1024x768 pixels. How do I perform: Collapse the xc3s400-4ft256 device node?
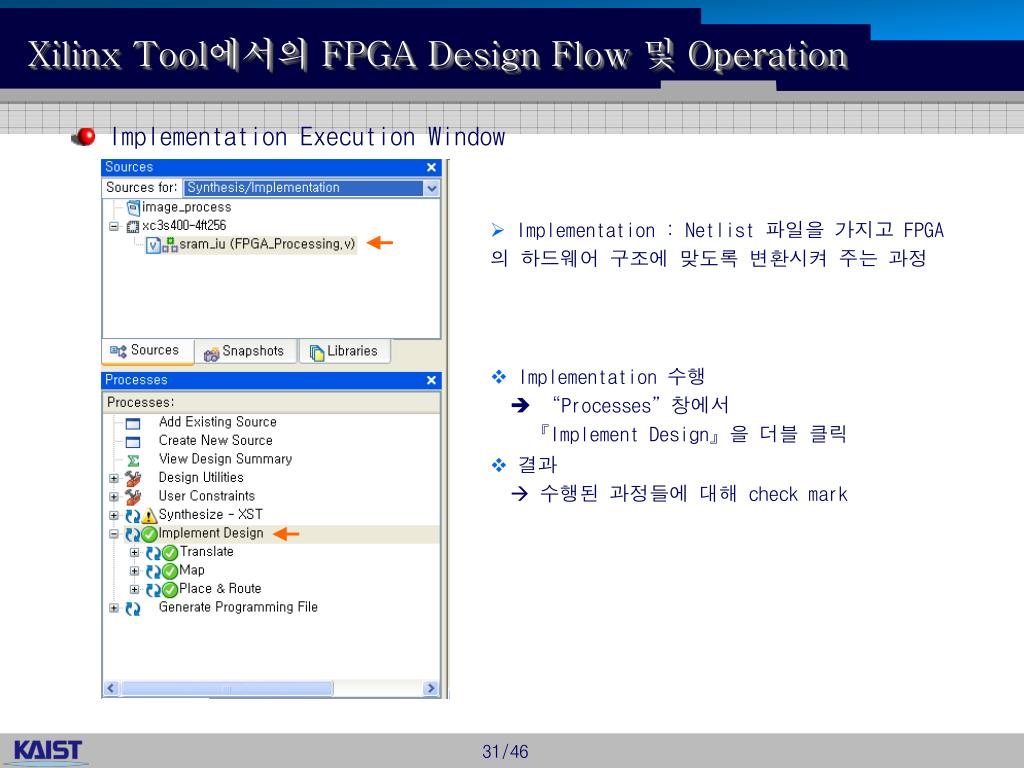[x=114, y=227]
